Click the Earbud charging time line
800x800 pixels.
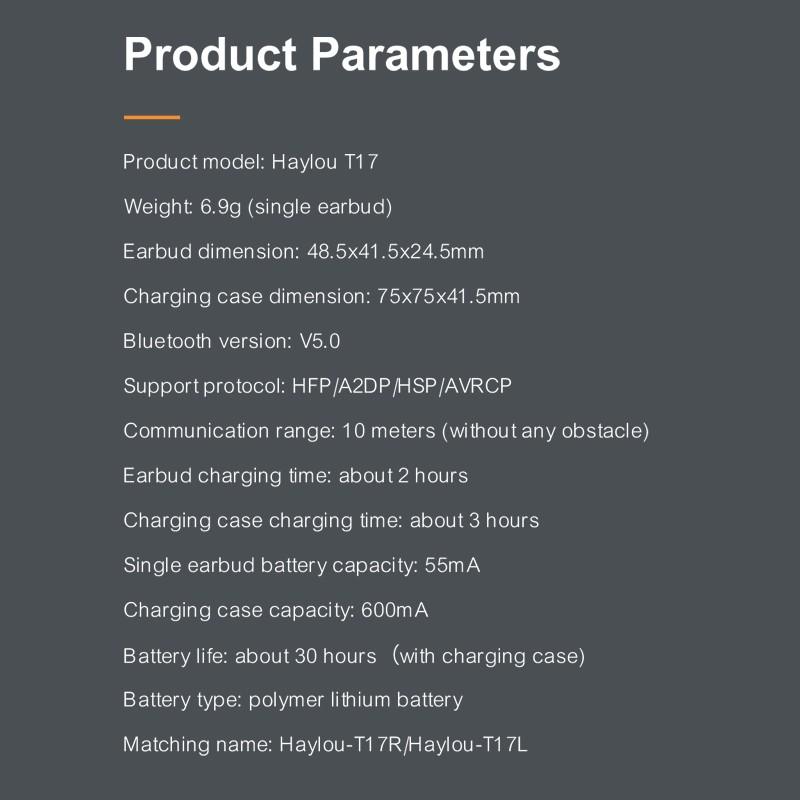(295, 476)
